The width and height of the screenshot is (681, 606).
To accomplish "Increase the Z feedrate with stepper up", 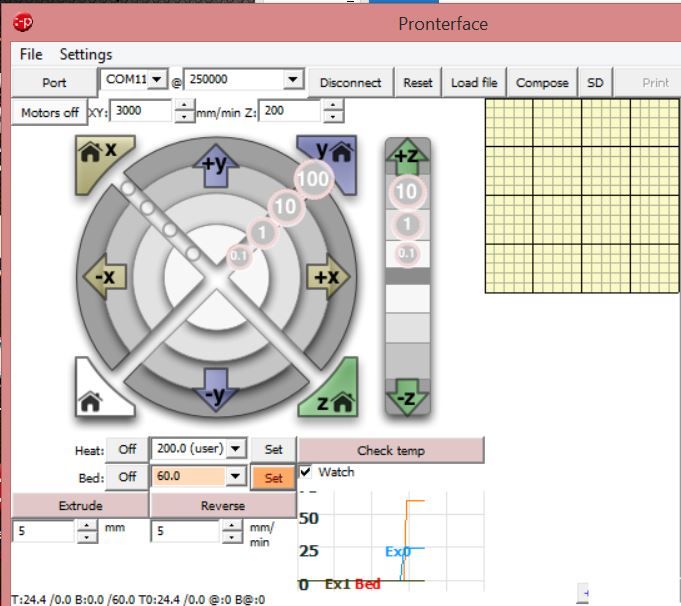I will [x=333, y=105].
